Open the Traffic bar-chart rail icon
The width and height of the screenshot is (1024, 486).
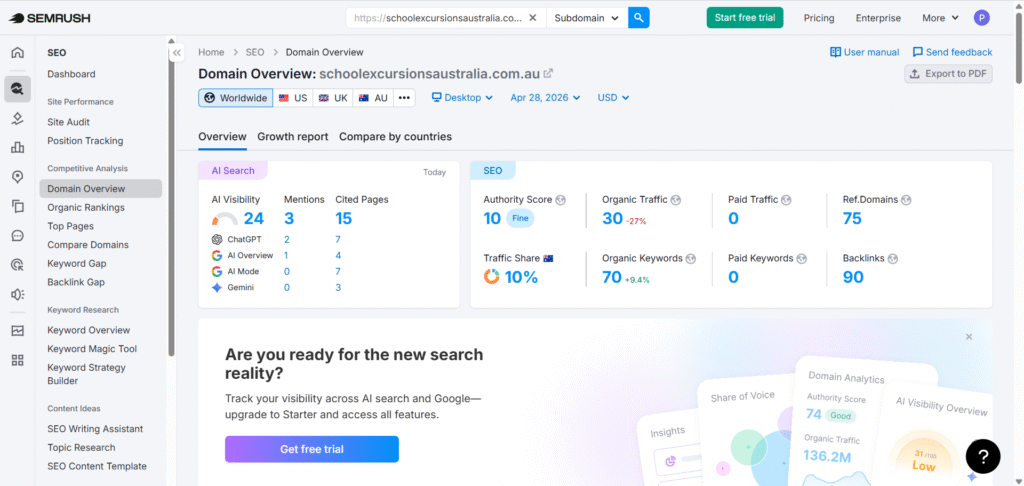[18, 148]
